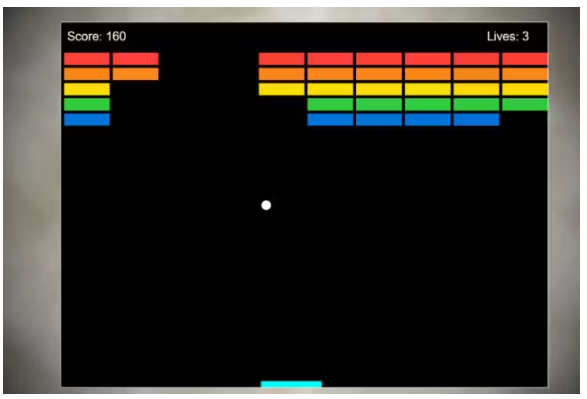
Task: Click the Lives: 3 label
Action: [508, 36]
